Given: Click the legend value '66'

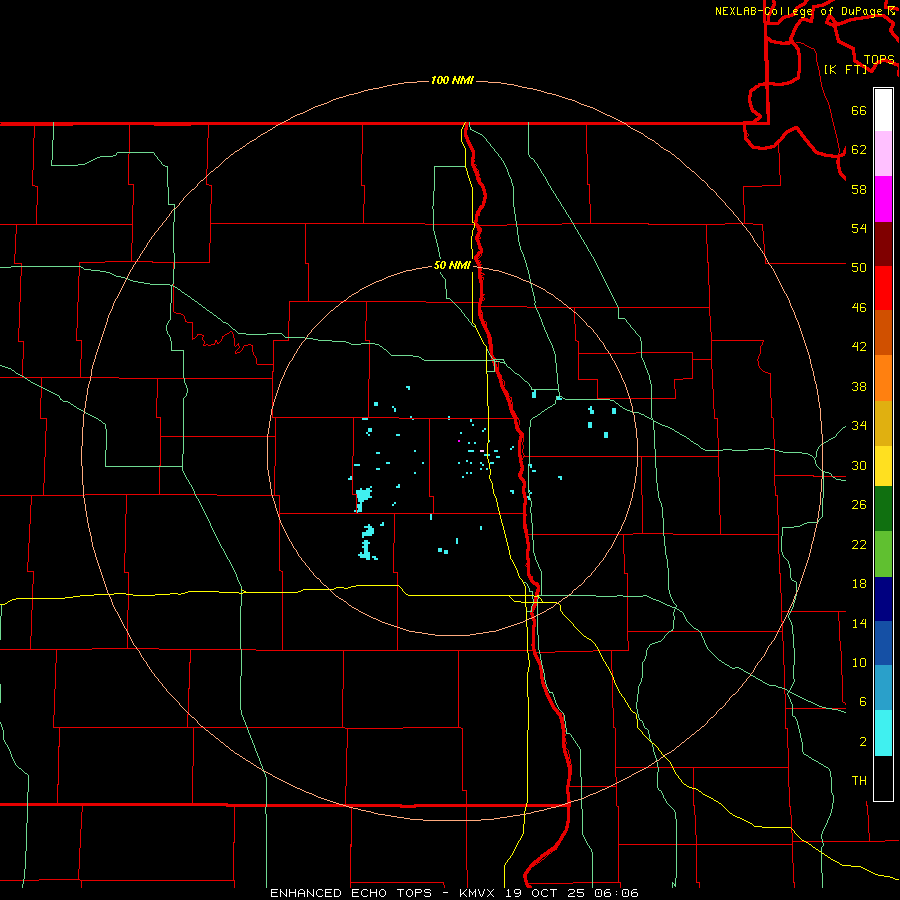Looking at the screenshot, I should tap(859, 111).
